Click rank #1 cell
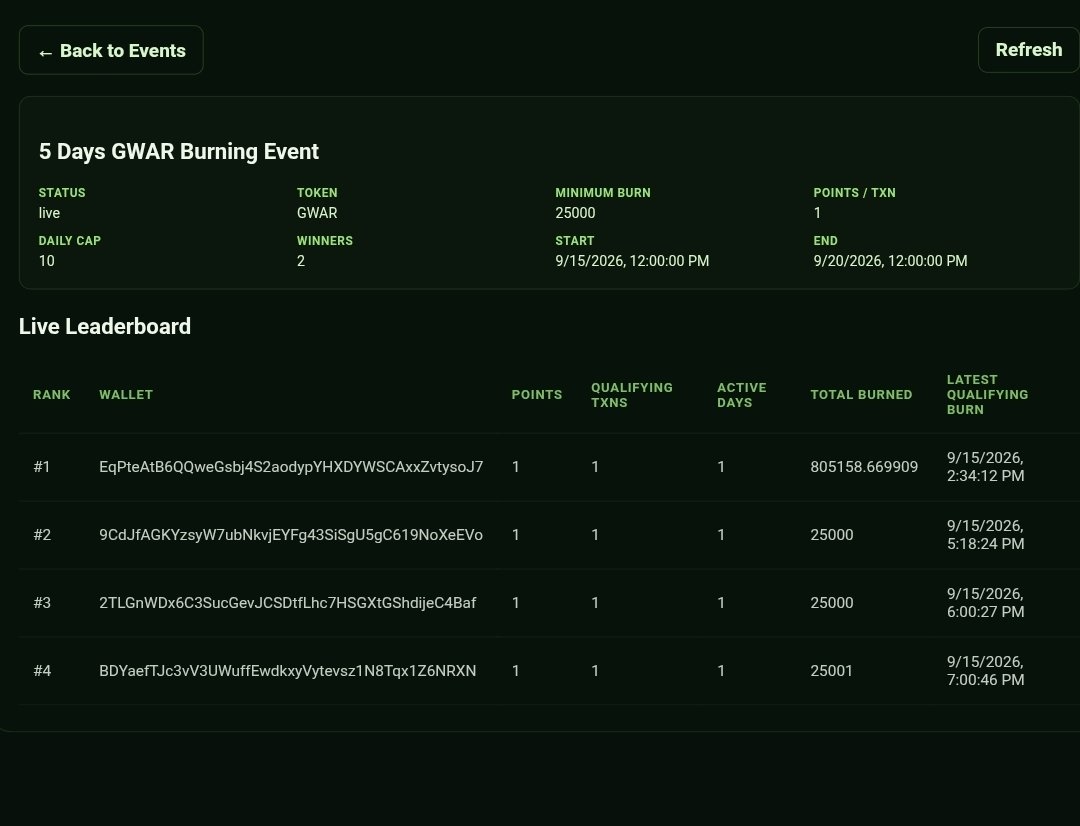Viewport: 1080px width, 826px height. point(42,467)
